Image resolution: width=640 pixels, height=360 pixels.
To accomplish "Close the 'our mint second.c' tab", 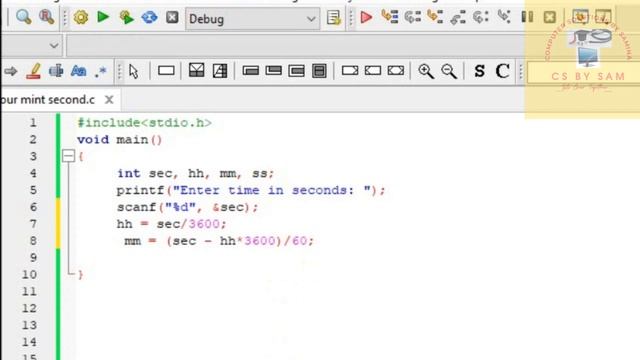I will 109,100.
